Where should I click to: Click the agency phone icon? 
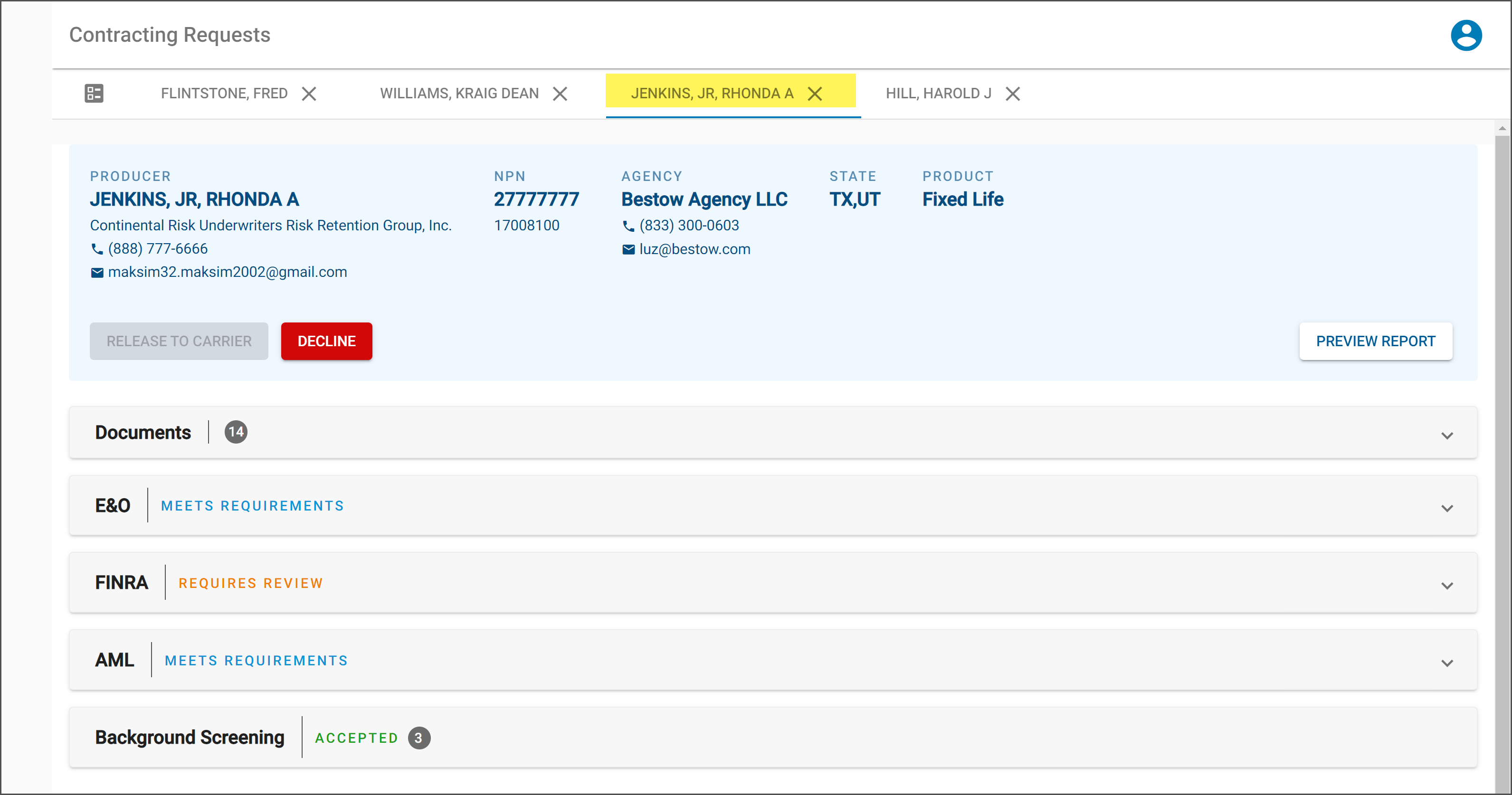pyautogui.click(x=628, y=226)
